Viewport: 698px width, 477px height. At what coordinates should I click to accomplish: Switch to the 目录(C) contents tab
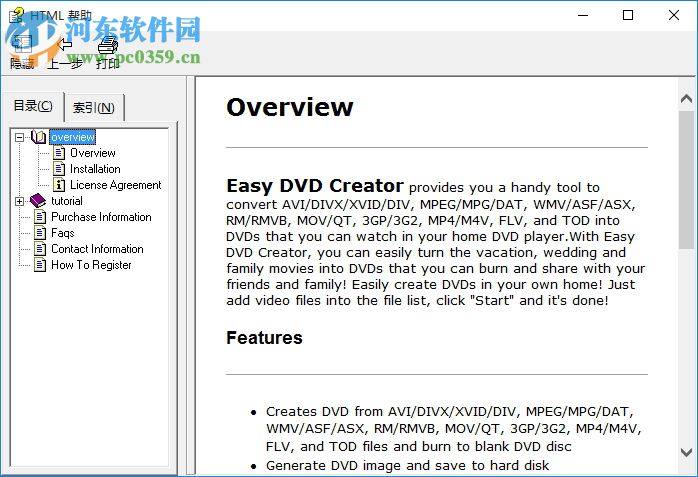(33, 106)
